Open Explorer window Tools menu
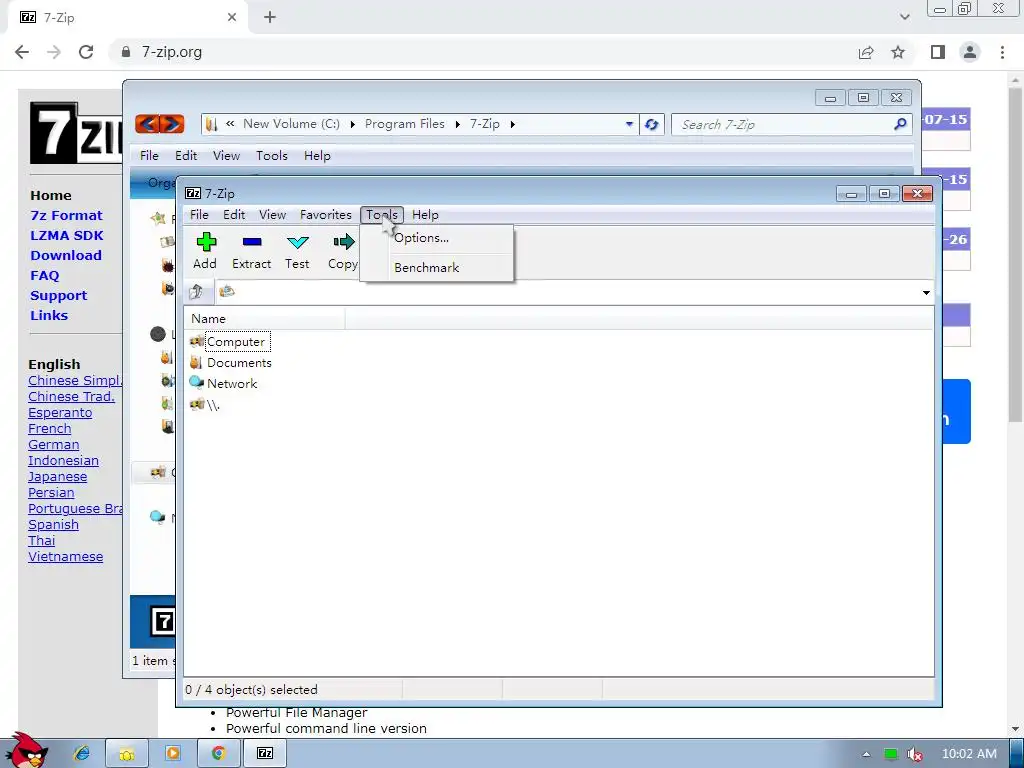Image resolution: width=1024 pixels, height=768 pixels. (x=272, y=155)
